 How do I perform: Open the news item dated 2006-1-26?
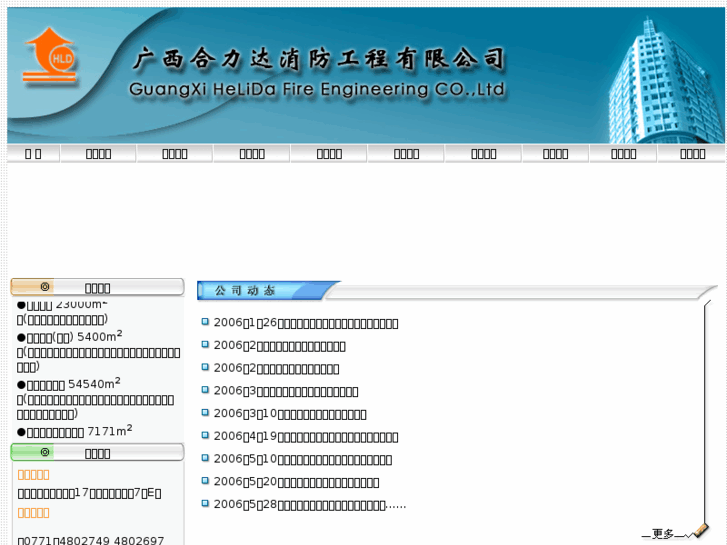point(306,323)
